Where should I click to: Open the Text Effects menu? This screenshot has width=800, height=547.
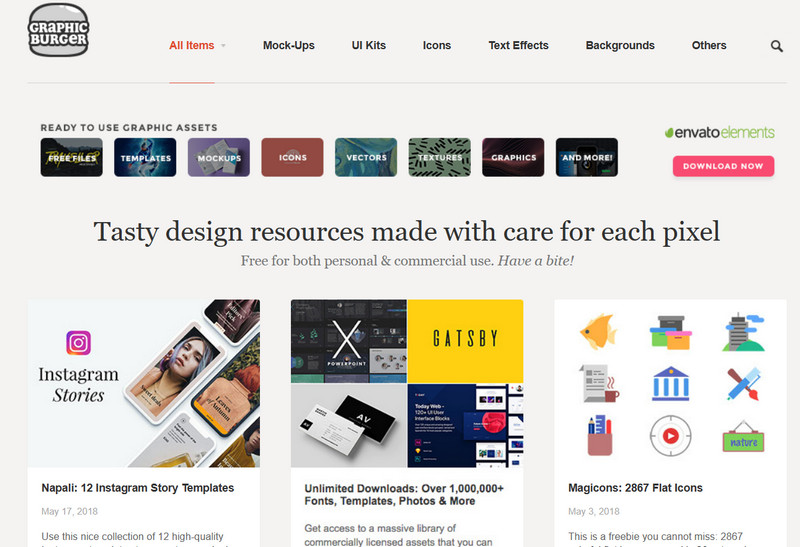pyautogui.click(x=518, y=45)
